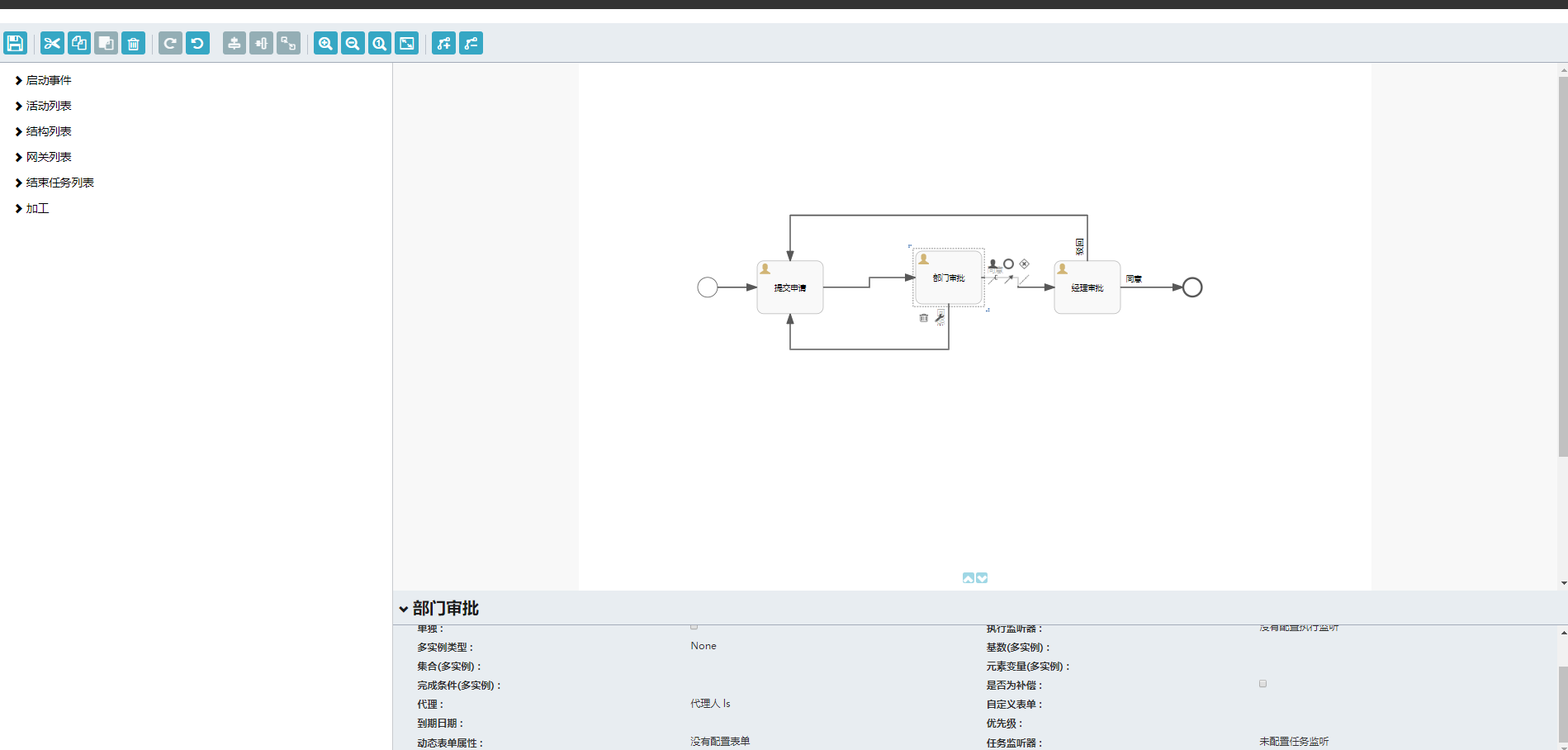Click the panel resize down arrow above properties
Image resolution: width=1568 pixels, height=750 pixels.
982,578
